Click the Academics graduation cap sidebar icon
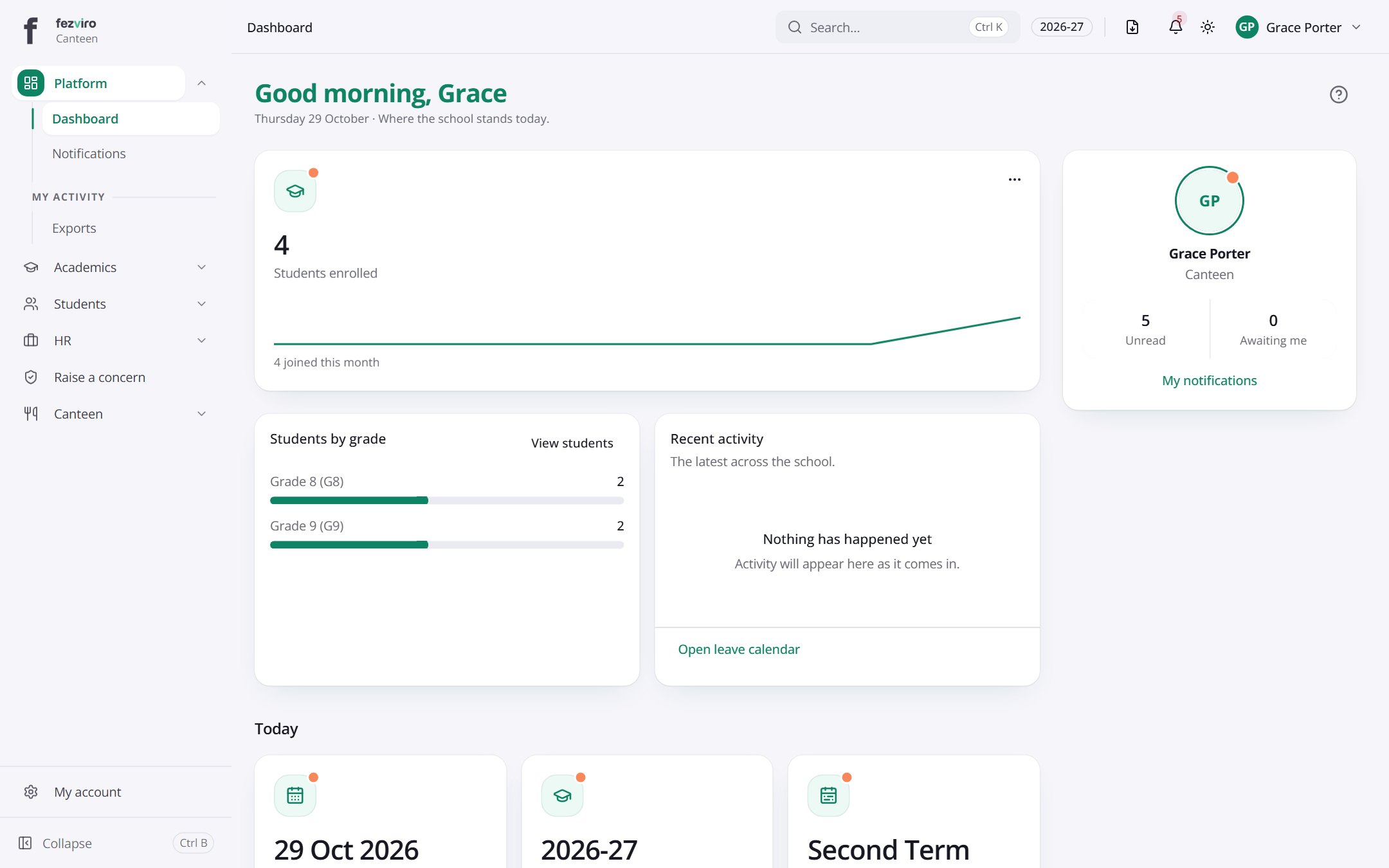The width and height of the screenshot is (1389, 868). [31, 267]
